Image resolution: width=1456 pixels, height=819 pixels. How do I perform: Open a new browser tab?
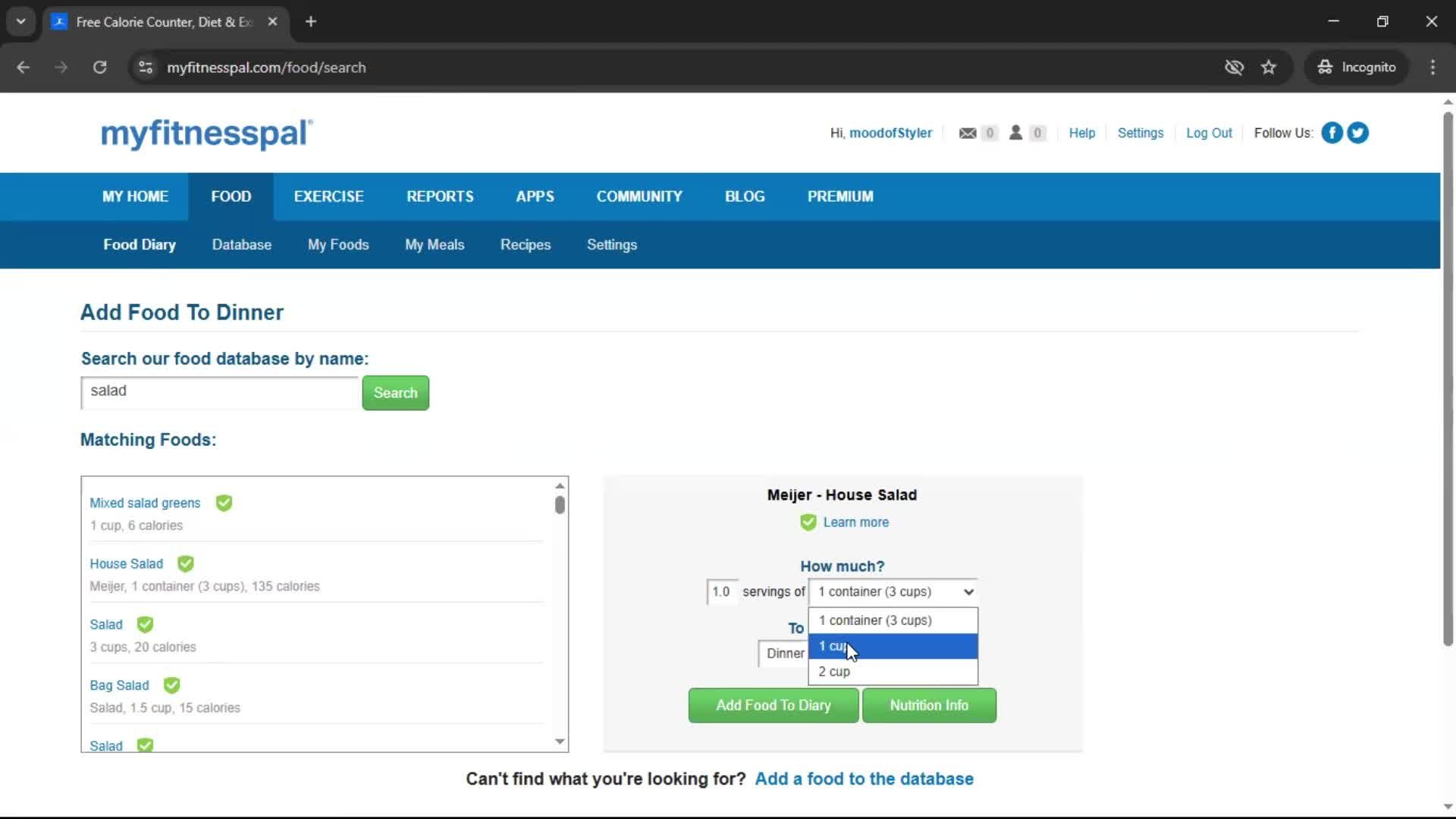(x=311, y=21)
